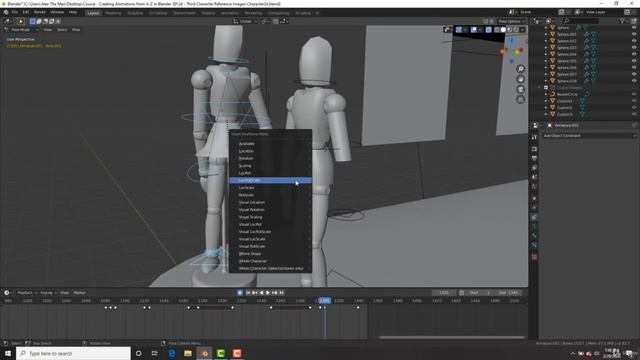Viewport: 640px width, 360px height.
Task: Select solid viewport shading mode
Action: (x=503, y=30)
